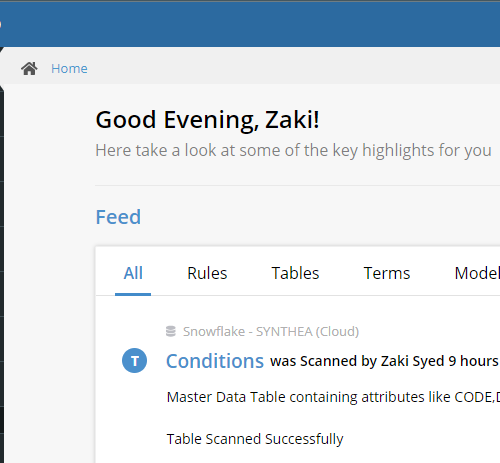Switch to the Rules tab
The height and width of the screenshot is (463, 500).
207,273
